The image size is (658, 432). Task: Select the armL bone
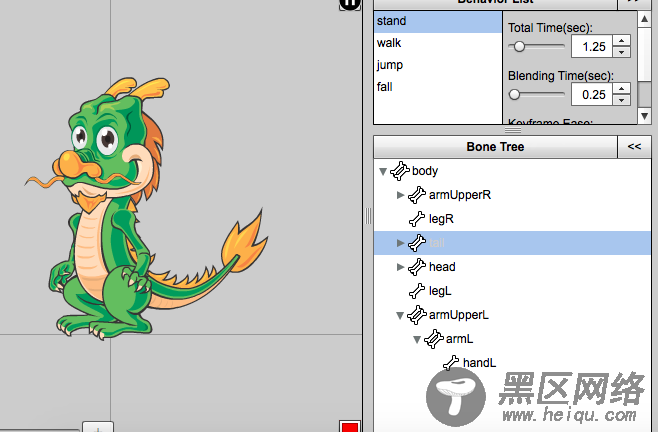coord(459,339)
